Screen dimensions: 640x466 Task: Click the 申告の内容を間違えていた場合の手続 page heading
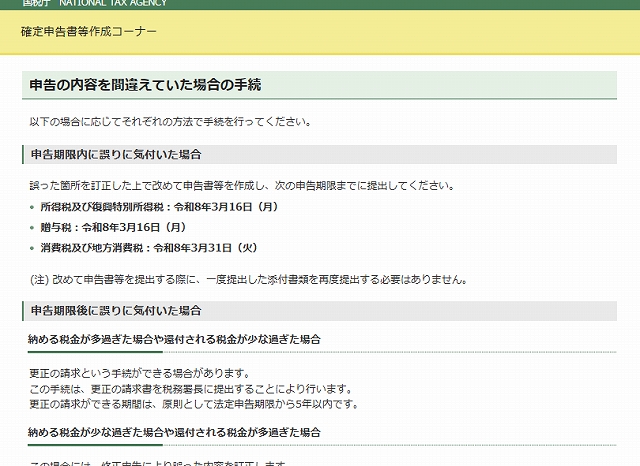tap(146, 85)
